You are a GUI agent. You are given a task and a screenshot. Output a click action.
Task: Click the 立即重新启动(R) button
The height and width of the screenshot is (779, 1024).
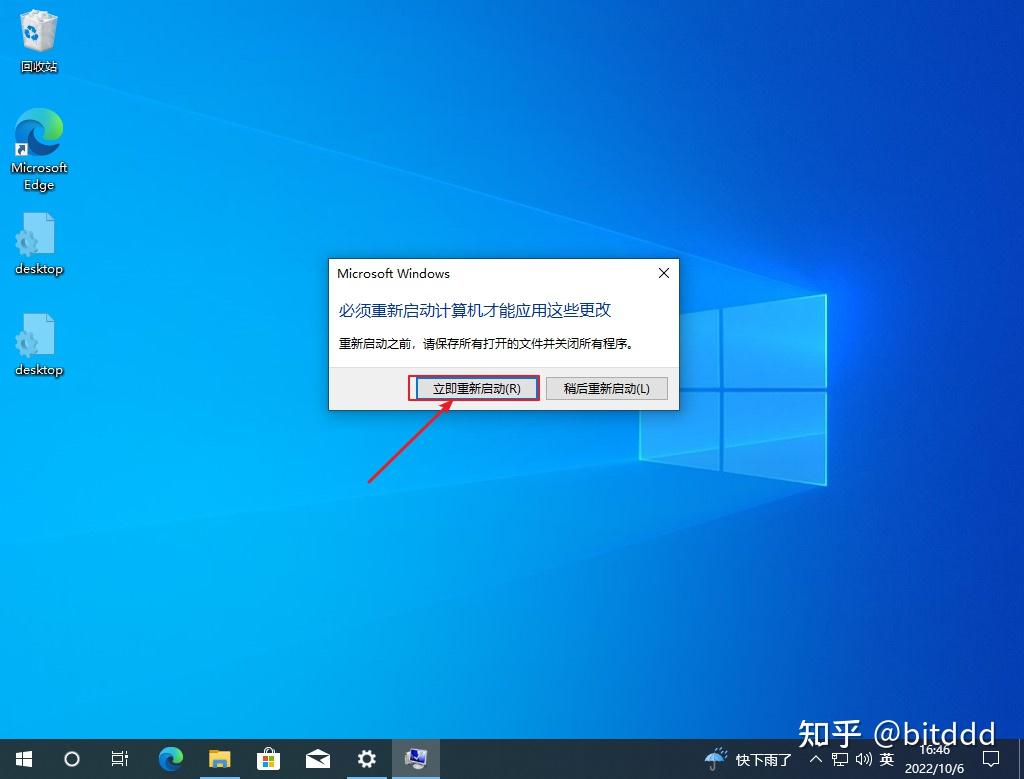[x=477, y=389]
